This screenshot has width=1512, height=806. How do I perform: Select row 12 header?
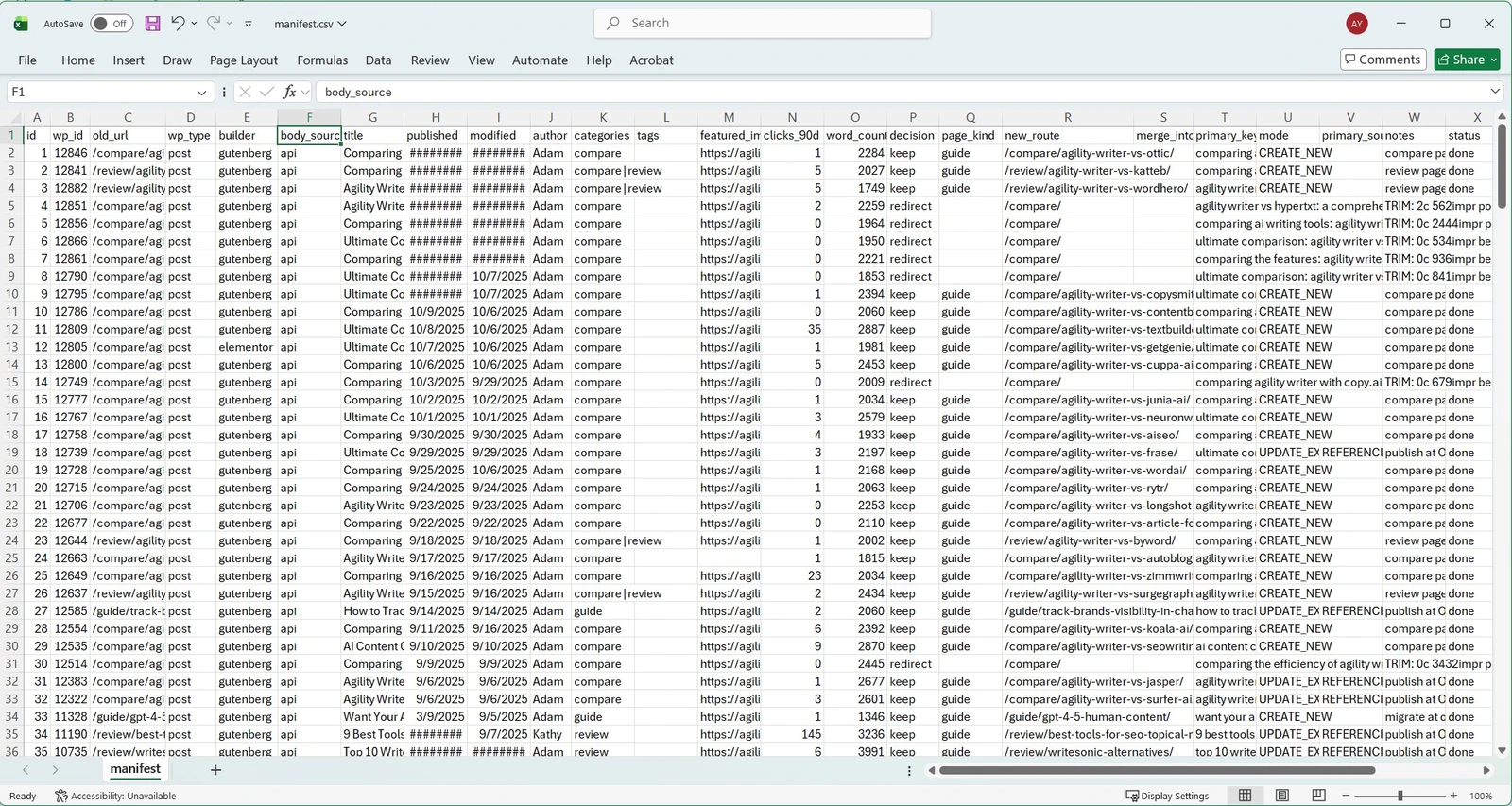[x=12, y=329]
